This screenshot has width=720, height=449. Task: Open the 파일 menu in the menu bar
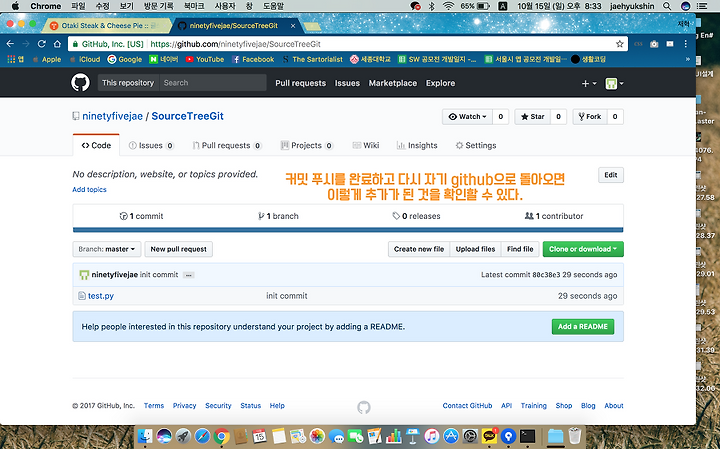[79, 6]
